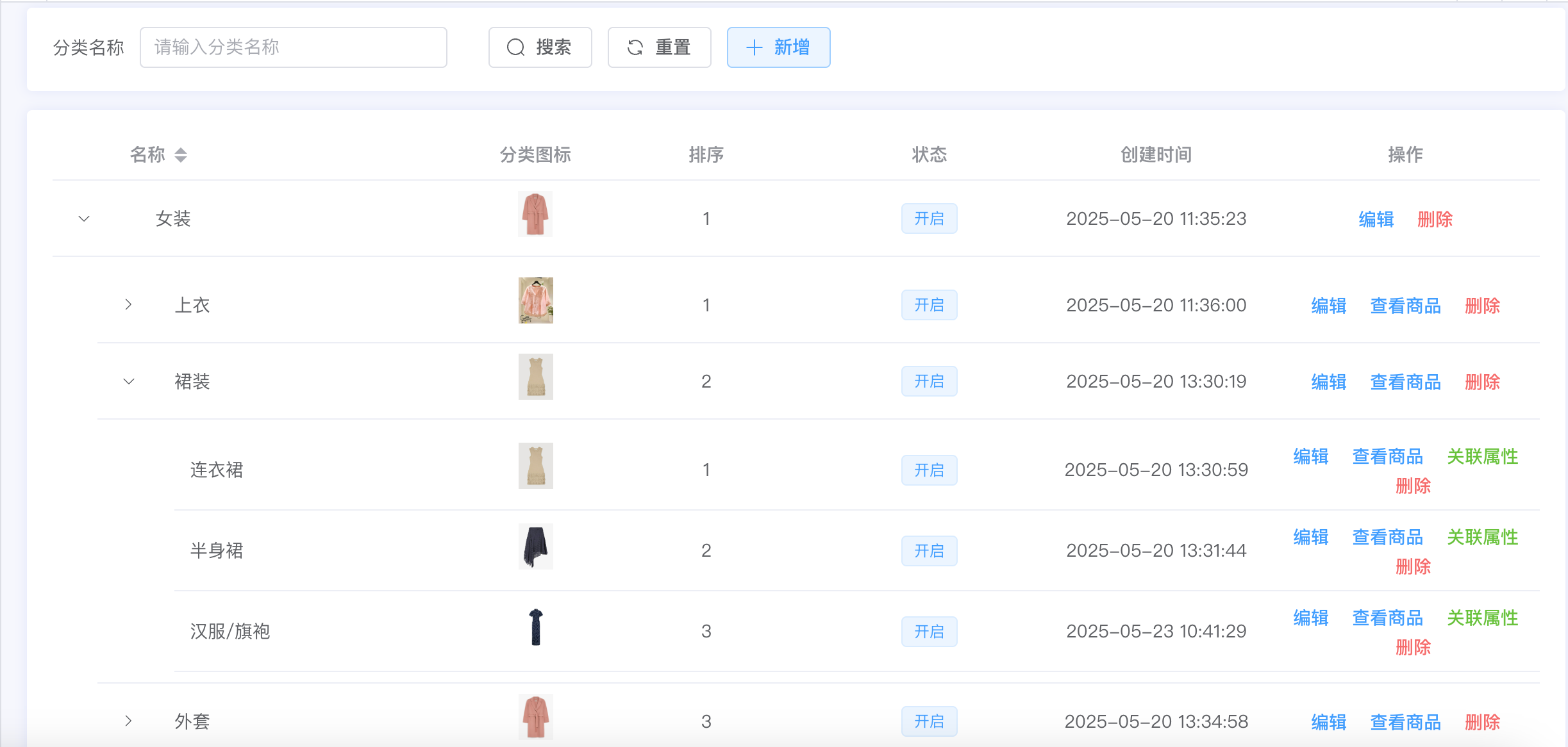
Task: Click the 汉服/旗袍 dress icon image
Action: point(535,627)
